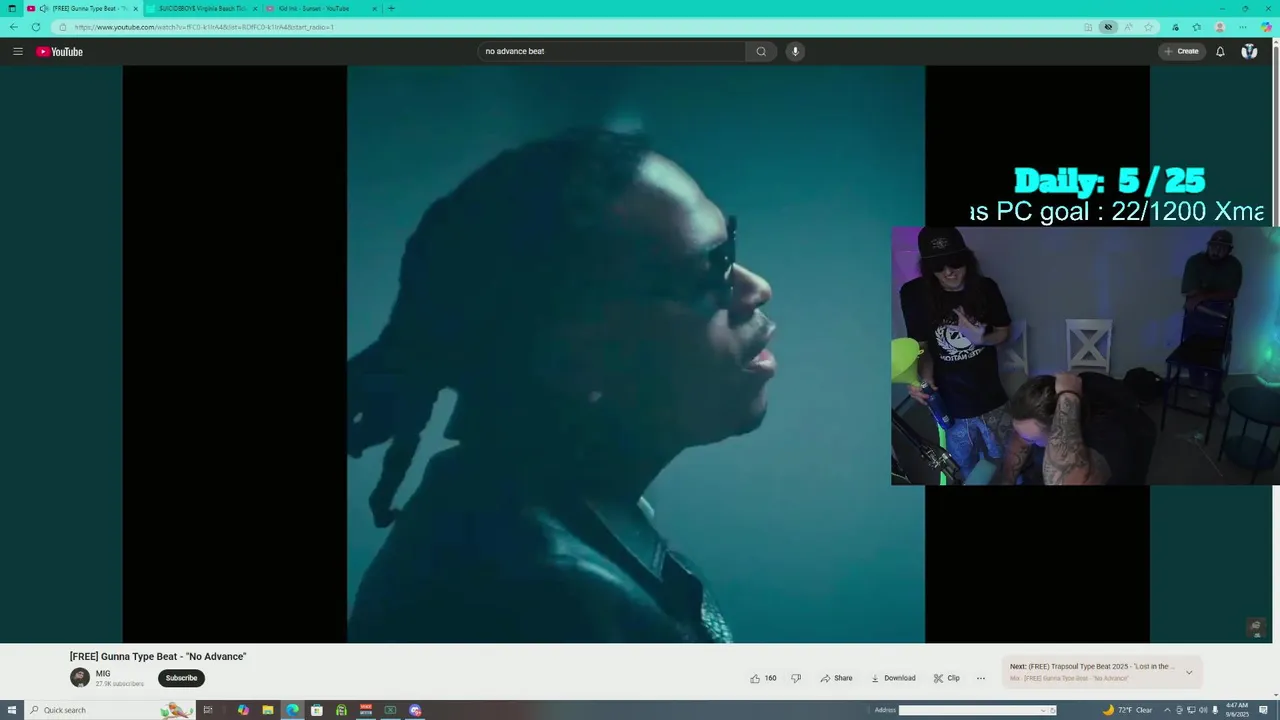Create a Clip of the video
The image size is (1280, 720).
click(x=946, y=678)
